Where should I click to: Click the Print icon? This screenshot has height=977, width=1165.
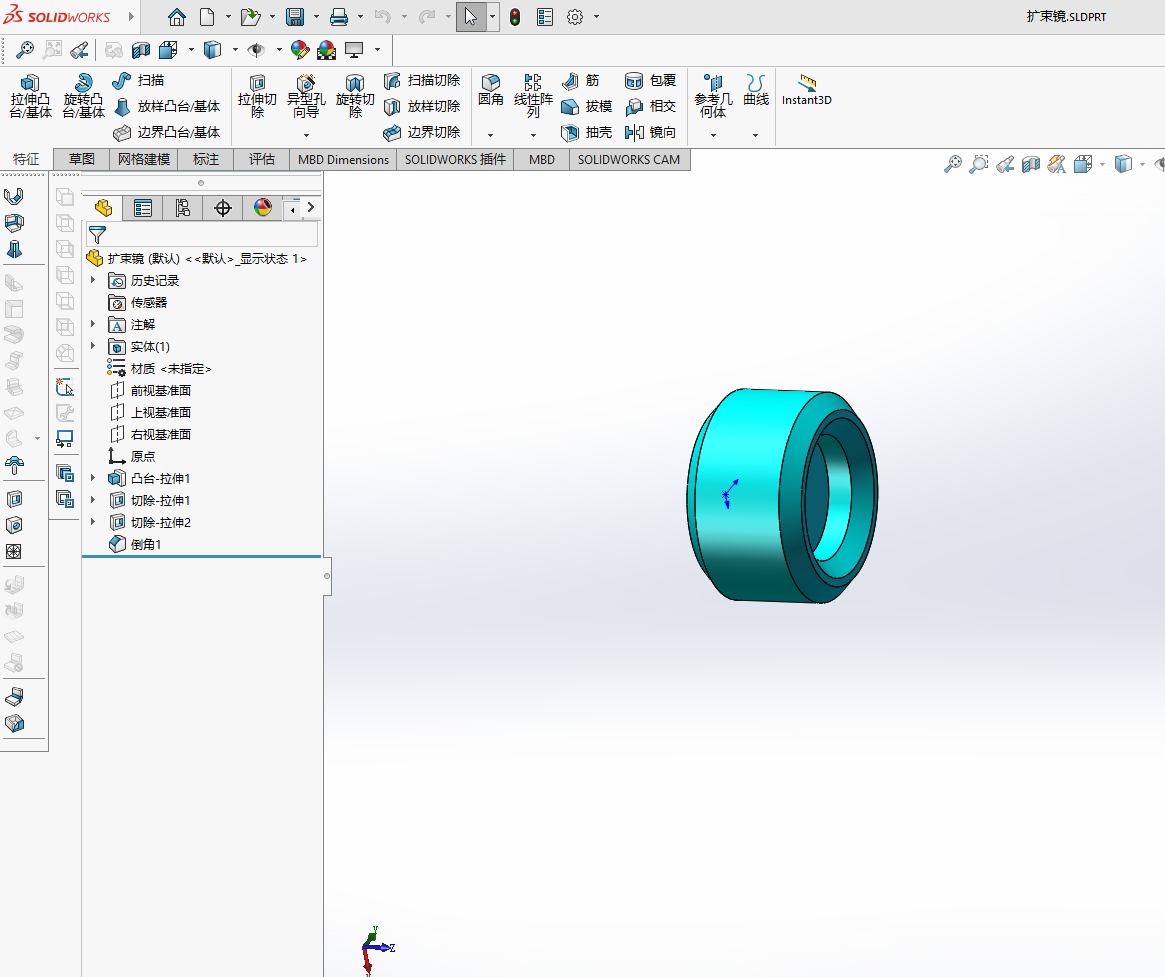pyautogui.click(x=339, y=16)
